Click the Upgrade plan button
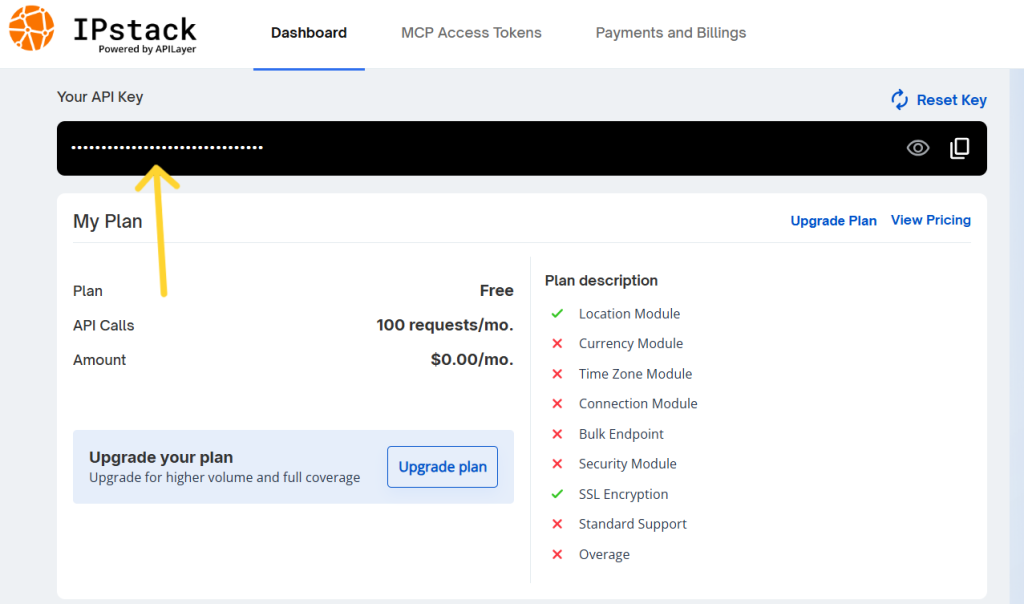Viewport: 1024px width, 604px height. pos(442,467)
